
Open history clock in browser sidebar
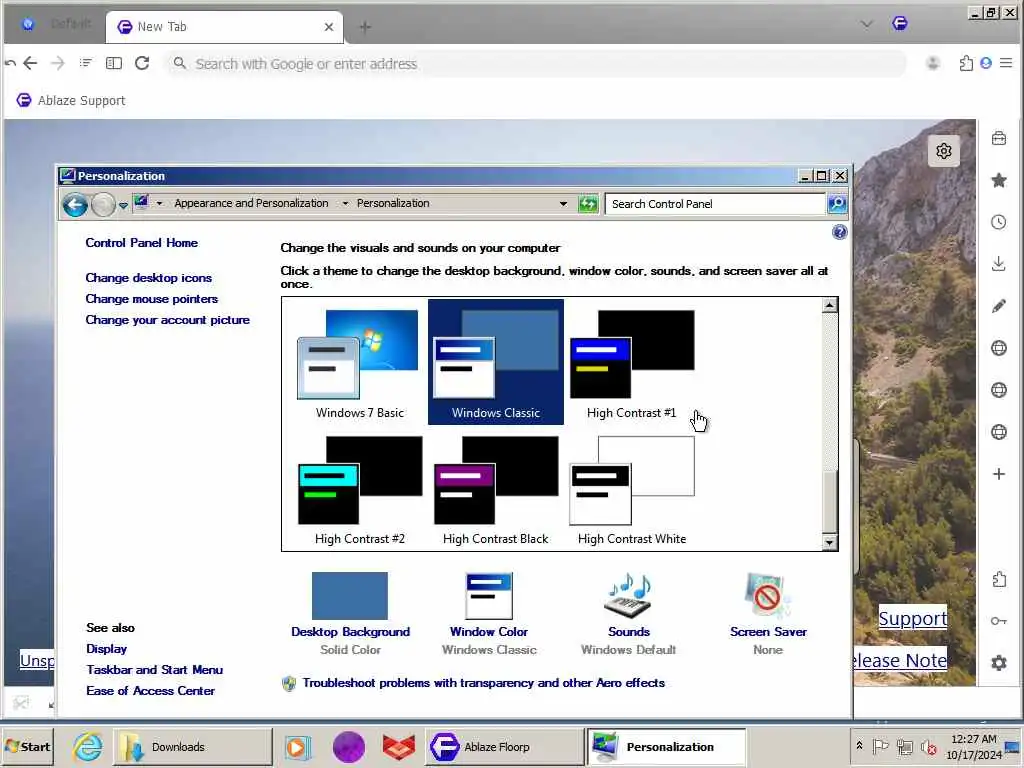999,222
